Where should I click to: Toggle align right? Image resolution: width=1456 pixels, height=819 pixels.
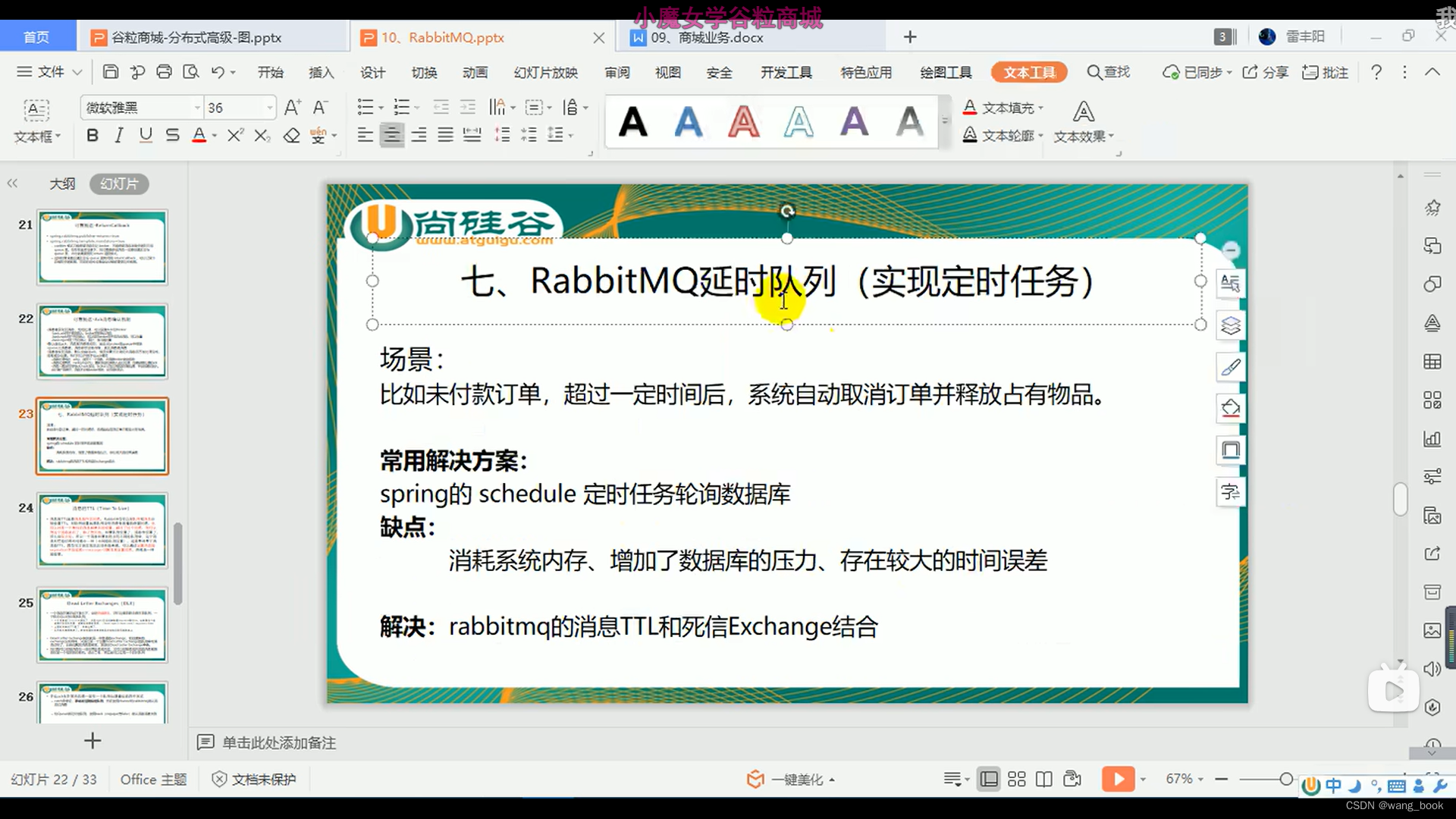pos(419,136)
